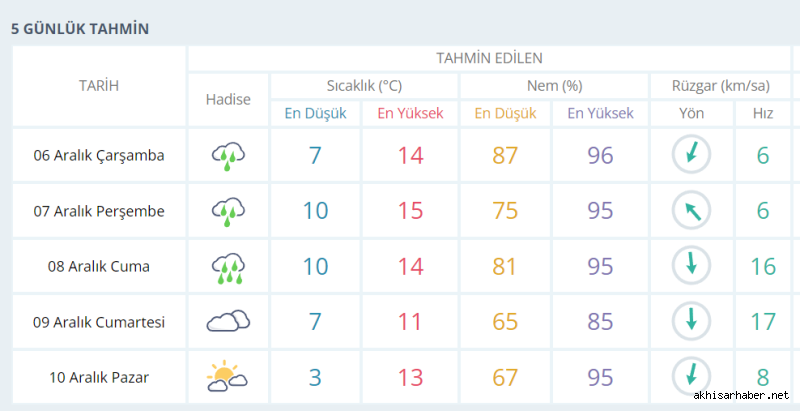This screenshot has height=411, width=800.
Task: Click the highest temperature 15 on Perşembe
Action: pyautogui.click(x=410, y=211)
